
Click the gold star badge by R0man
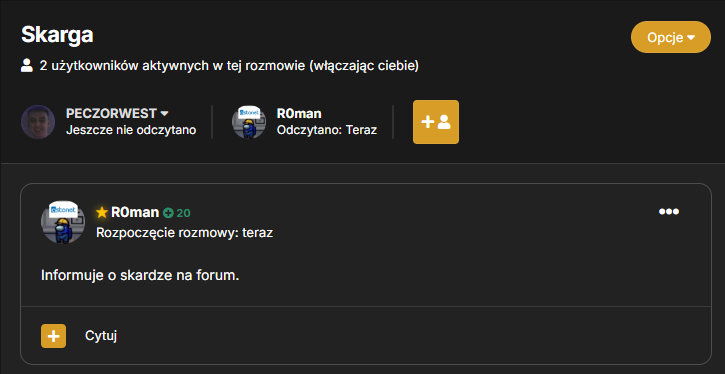point(102,213)
